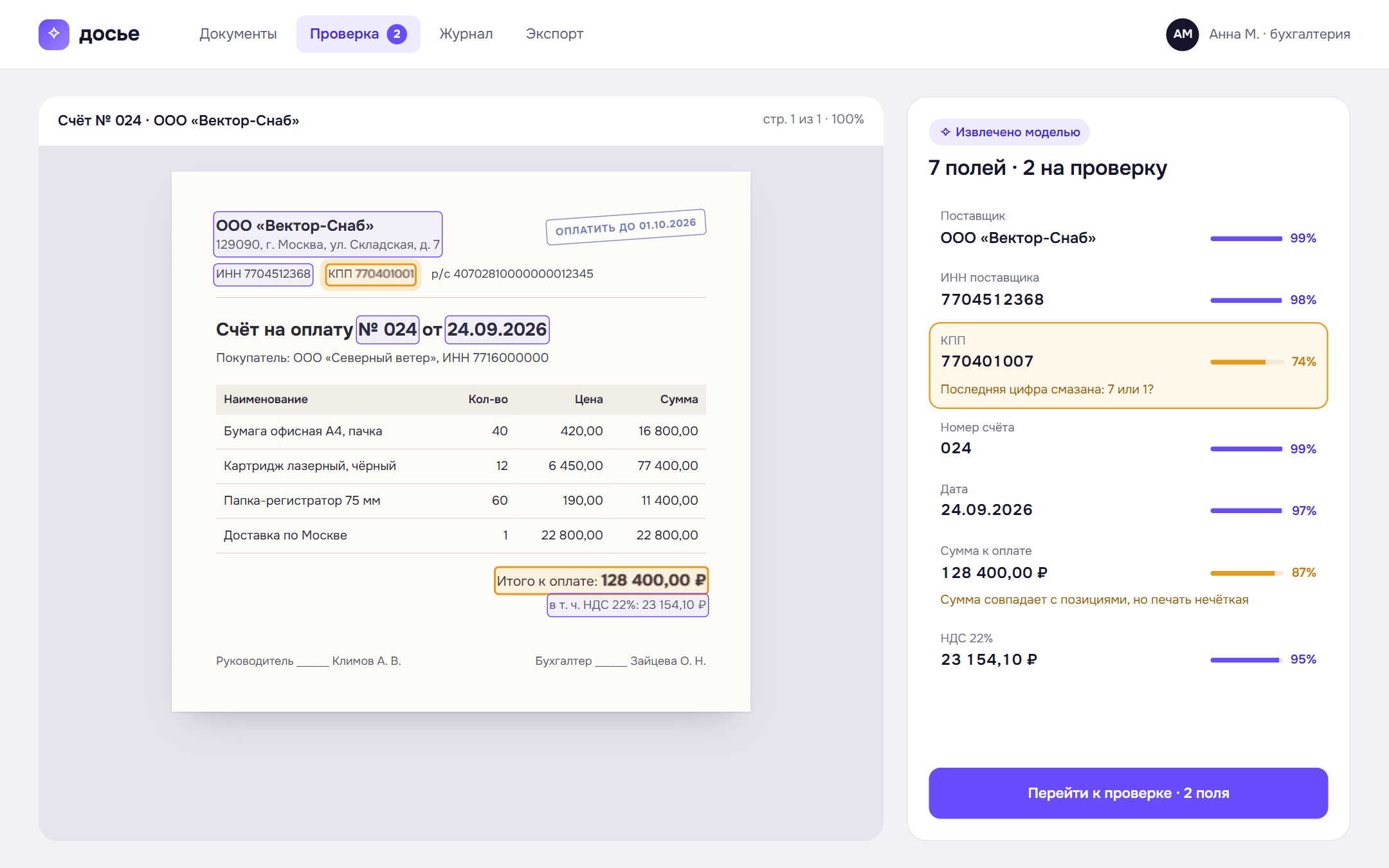Select the НДС 22% value 23 154,10 ₽
This screenshot has width=1389, height=868.
click(x=989, y=660)
